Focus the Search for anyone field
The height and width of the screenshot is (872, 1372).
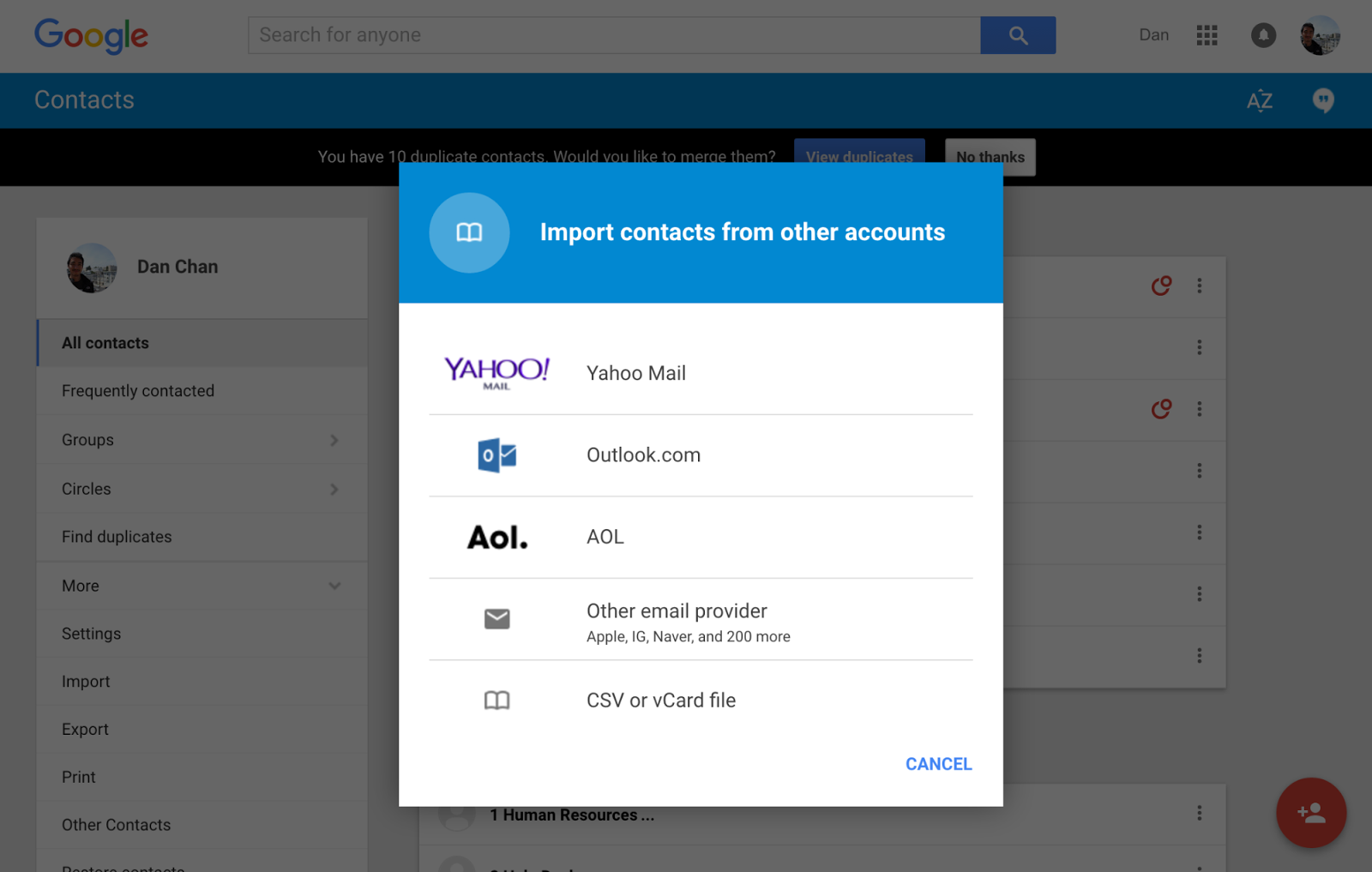614,35
